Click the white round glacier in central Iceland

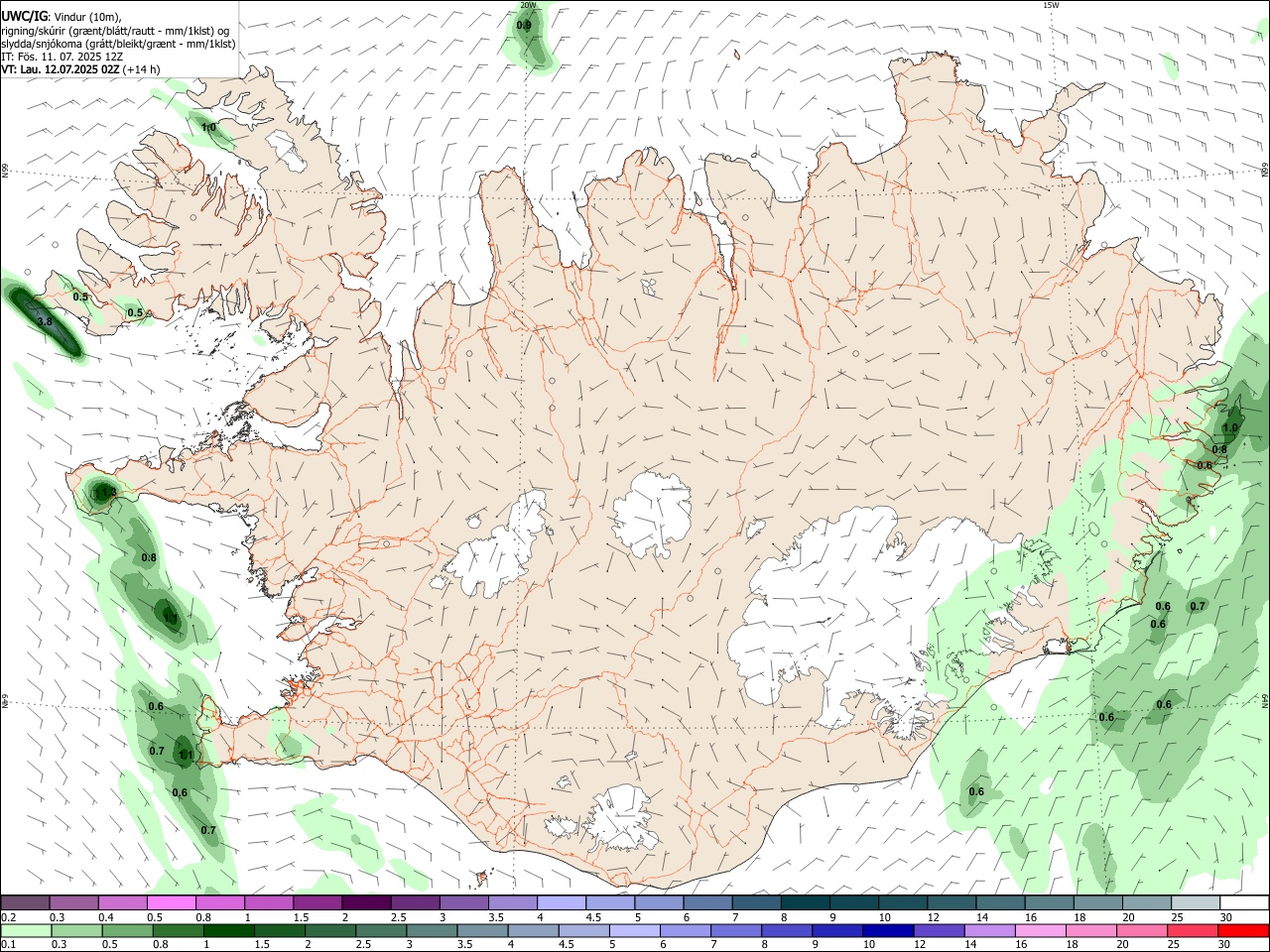point(653,514)
